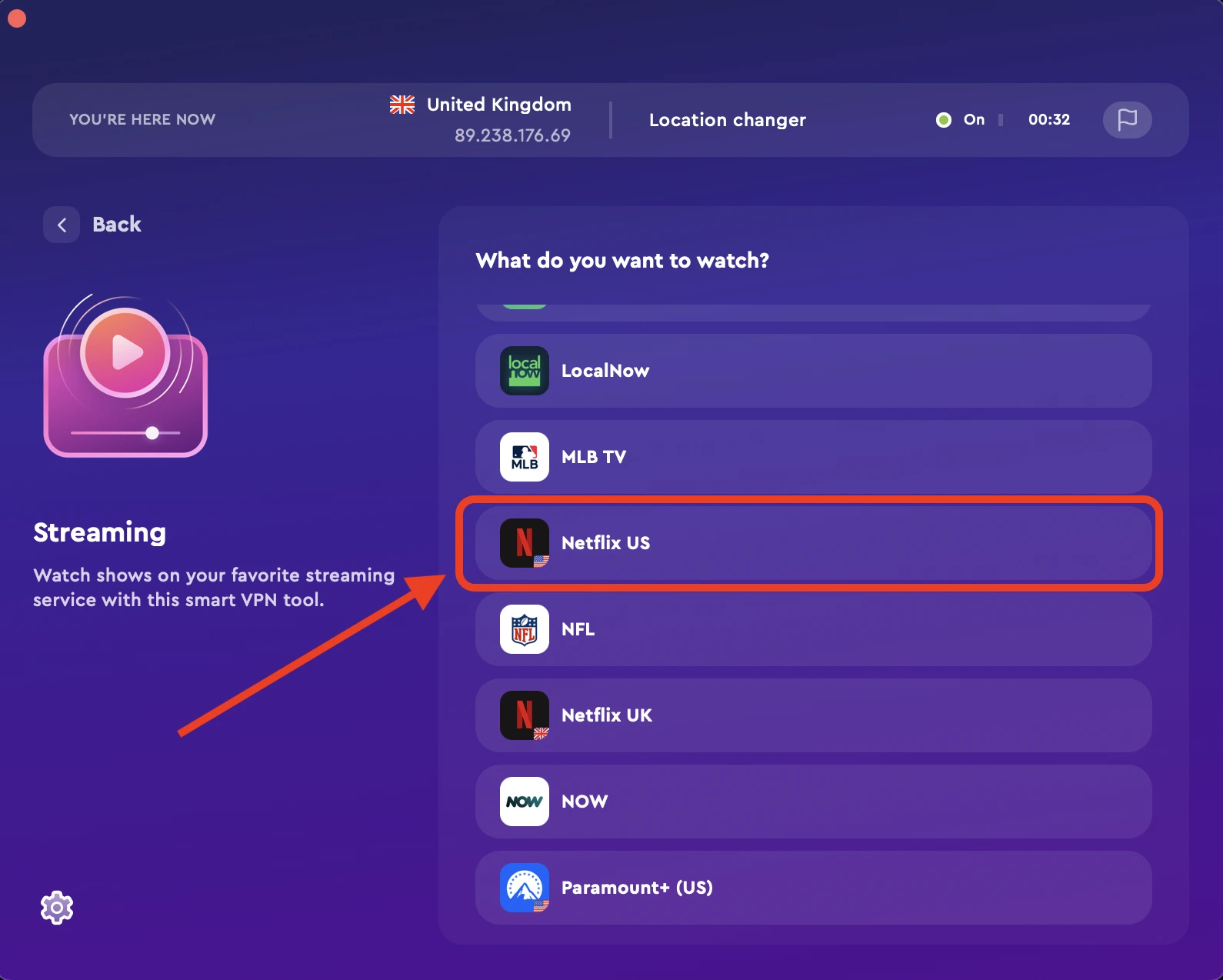Click the YOU'RE HERE NOW label
Image resolution: width=1223 pixels, height=980 pixels.
tap(142, 119)
